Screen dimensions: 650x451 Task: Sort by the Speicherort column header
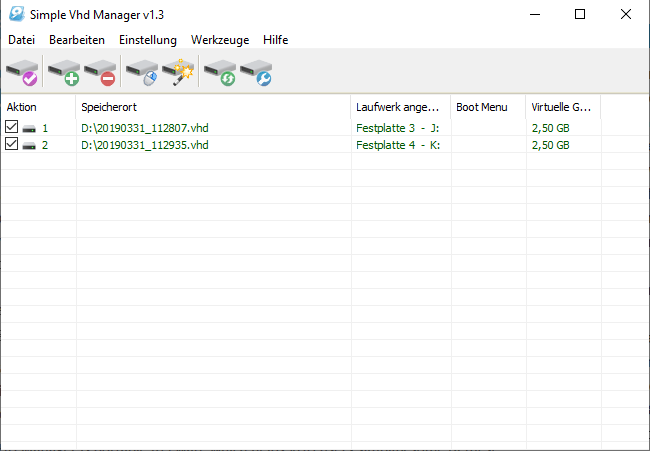[x=213, y=107]
